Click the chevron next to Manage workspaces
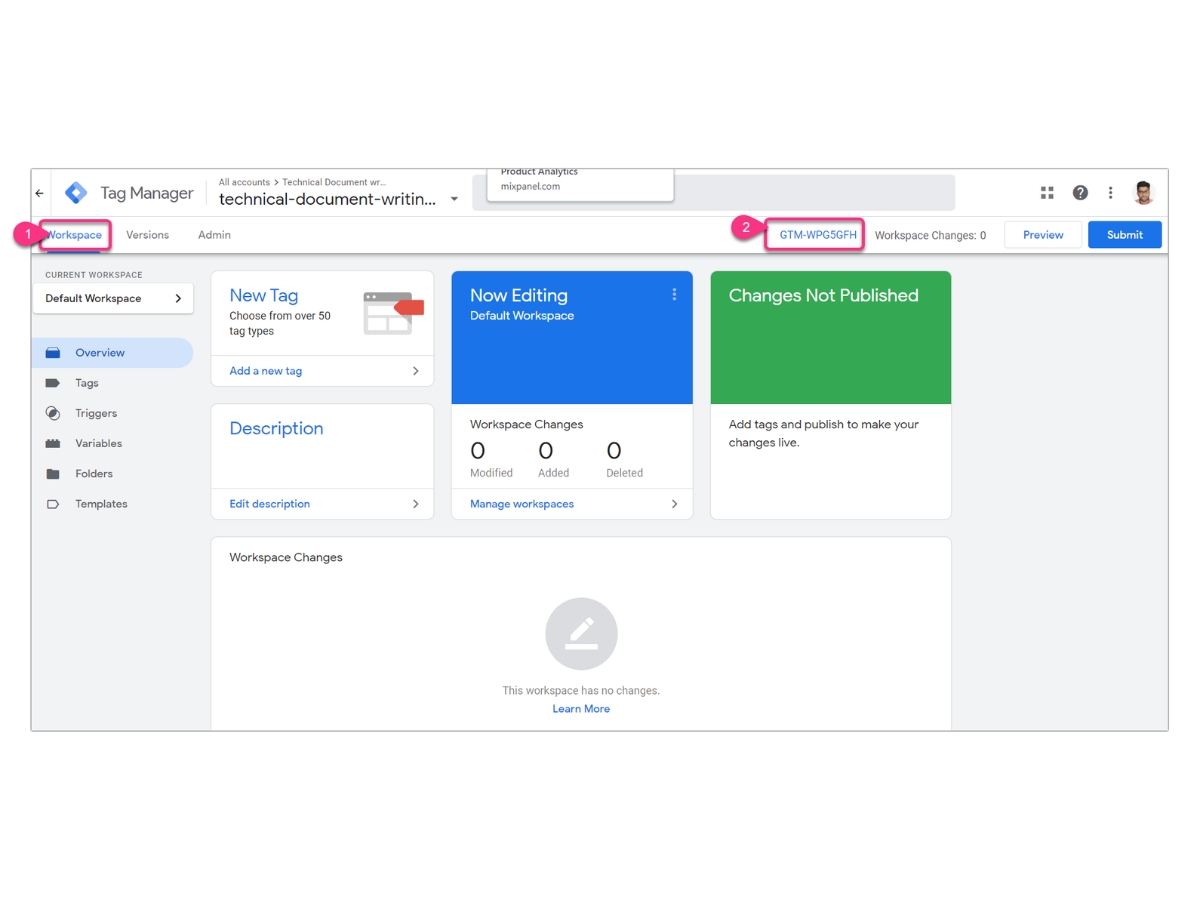 coord(674,504)
